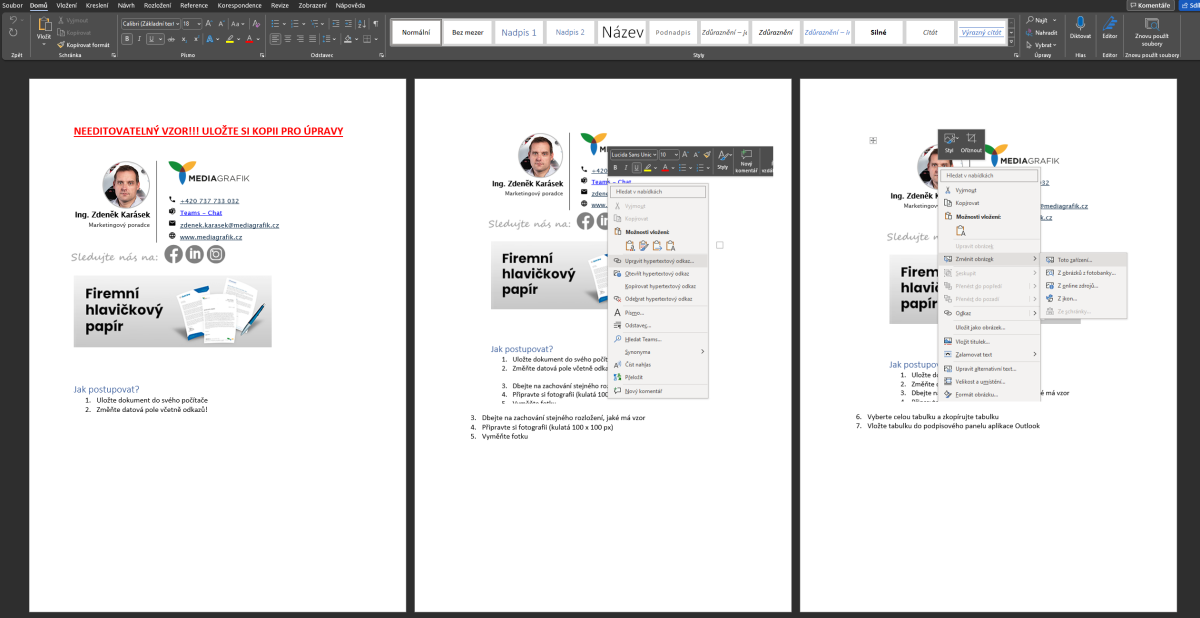Viewport: 1200px width, 618px height.
Task: Select the Nadpis 1 style thumbnail
Action: click(x=518, y=33)
